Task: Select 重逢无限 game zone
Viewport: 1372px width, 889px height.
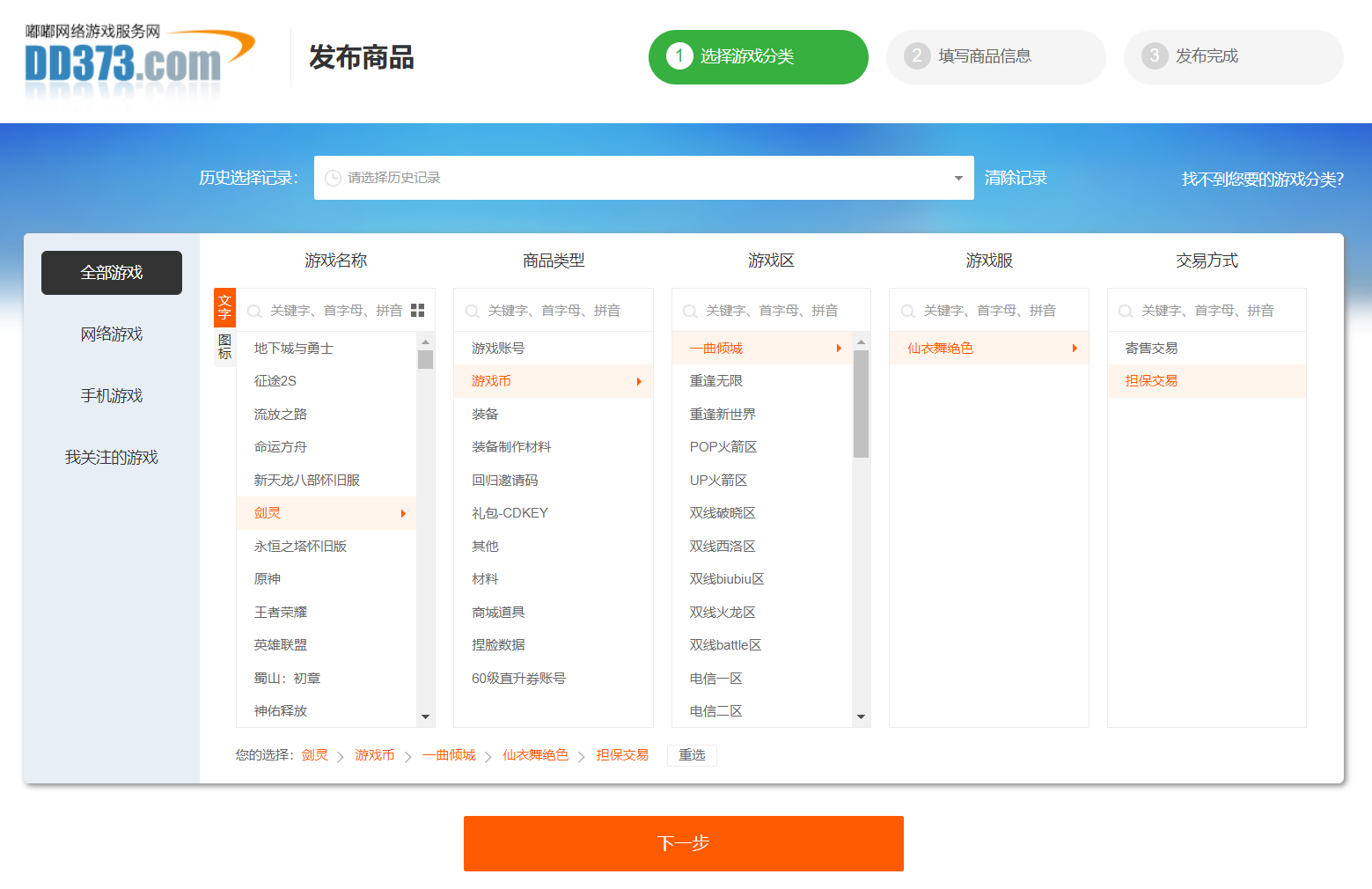Action: pos(762,381)
